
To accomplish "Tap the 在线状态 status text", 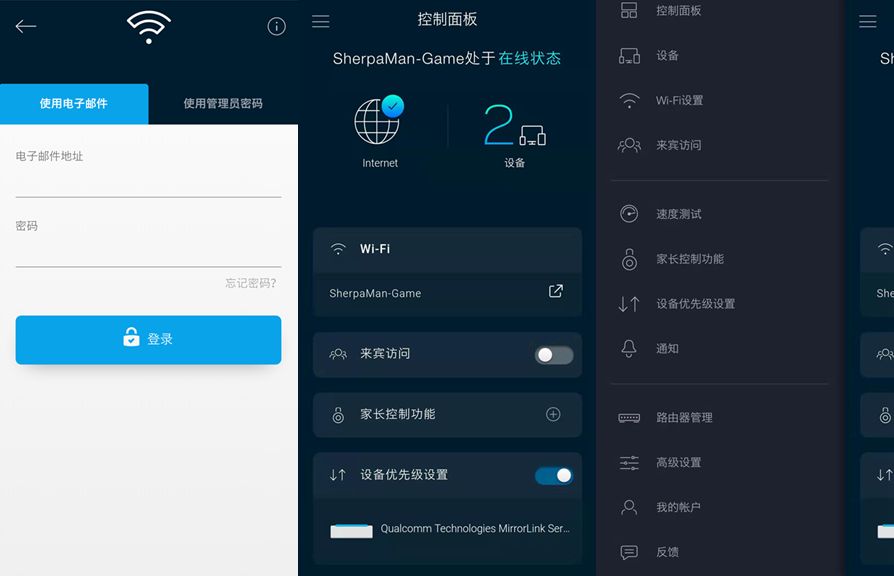I will click(x=530, y=58).
